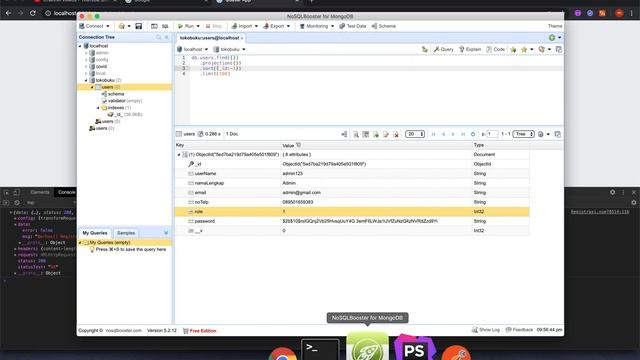The image size is (640, 360).
Task: Open the Connect dropdown arrow
Action: (108, 26)
